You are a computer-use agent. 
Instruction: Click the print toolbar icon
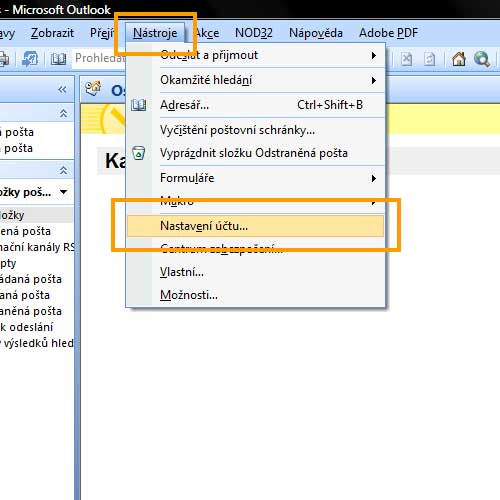click(x=4, y=59)
